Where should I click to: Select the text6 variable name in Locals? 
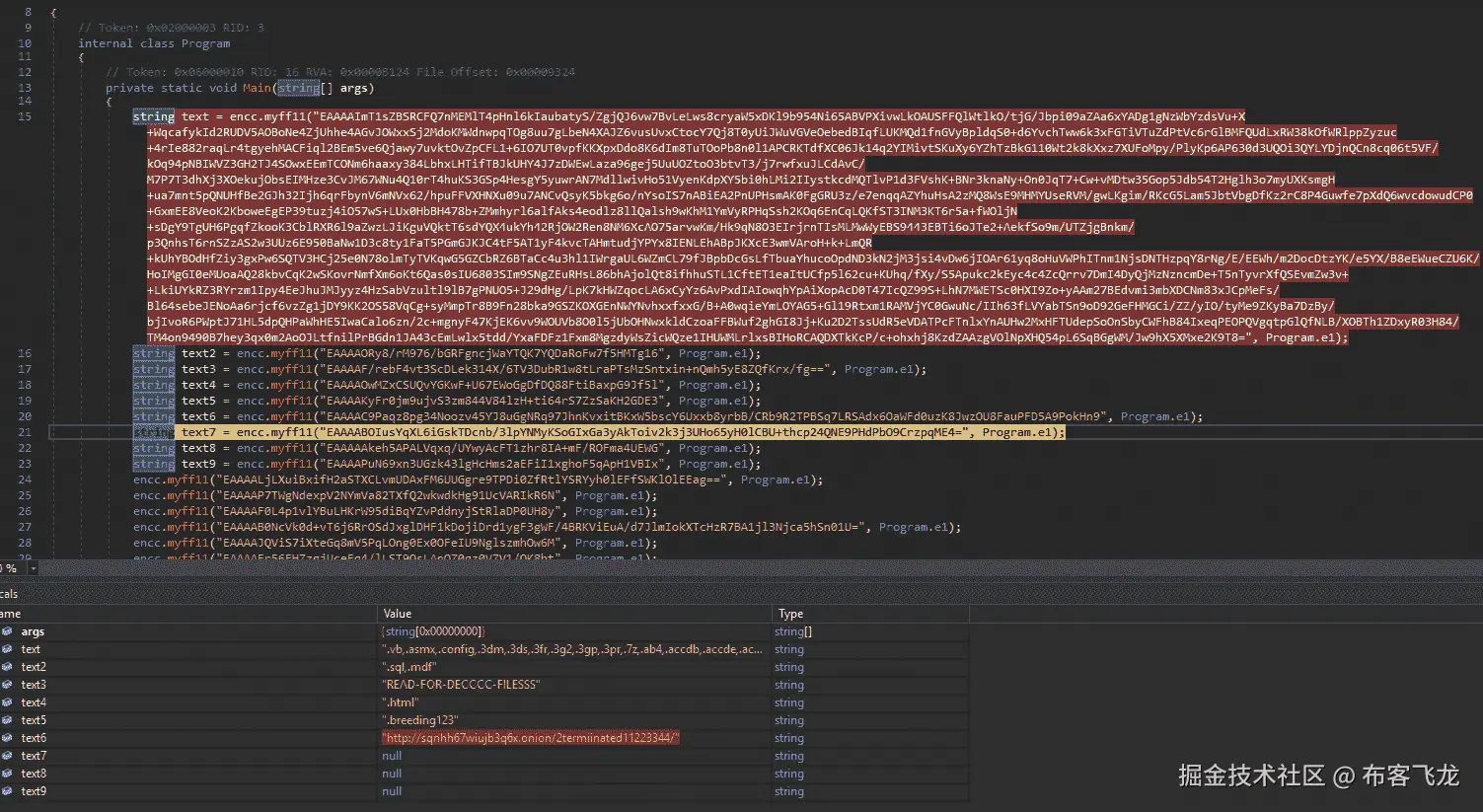[x=34, y=738]
